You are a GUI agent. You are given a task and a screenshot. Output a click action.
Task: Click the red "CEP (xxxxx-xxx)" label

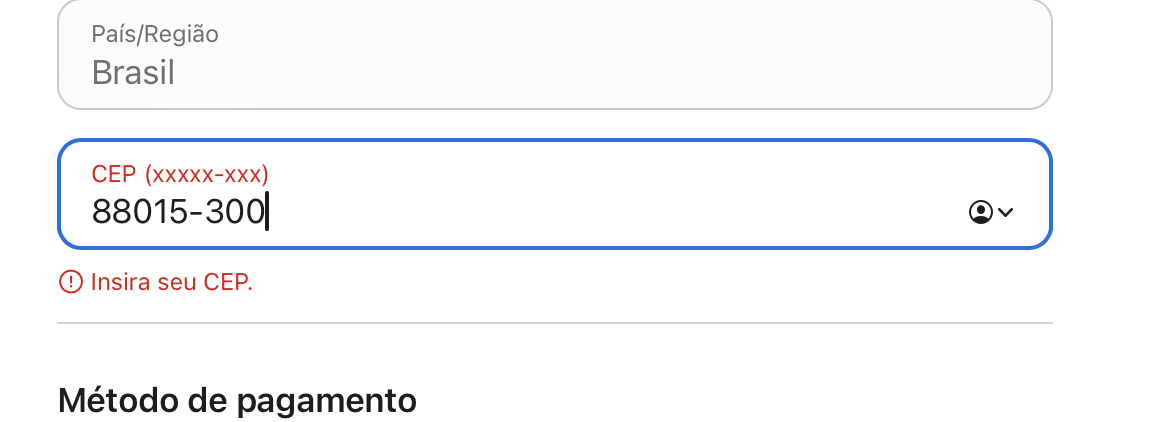pyautogui.click(x=180, y=174)
